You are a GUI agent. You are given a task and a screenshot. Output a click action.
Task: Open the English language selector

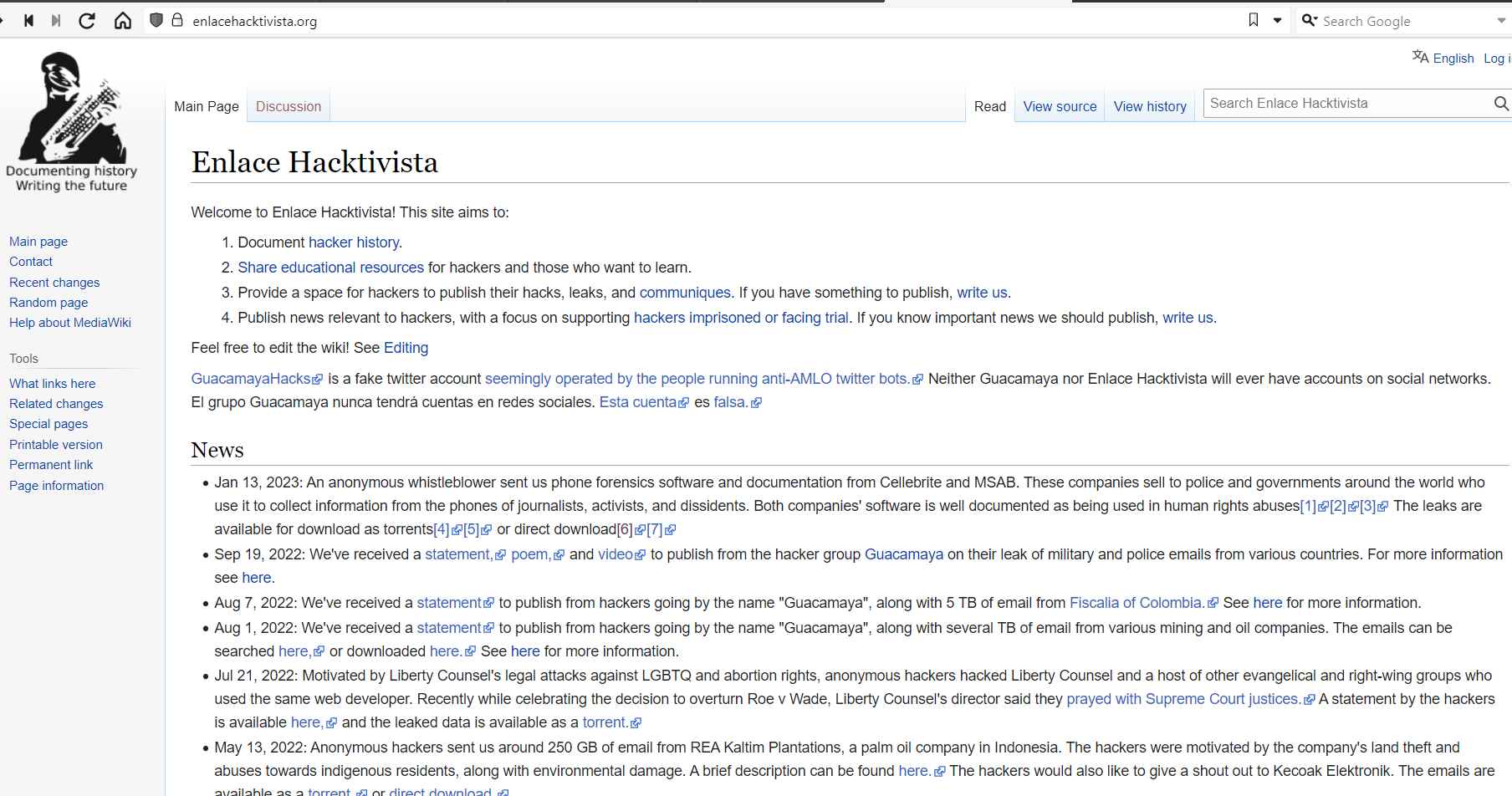(1443, 58)
